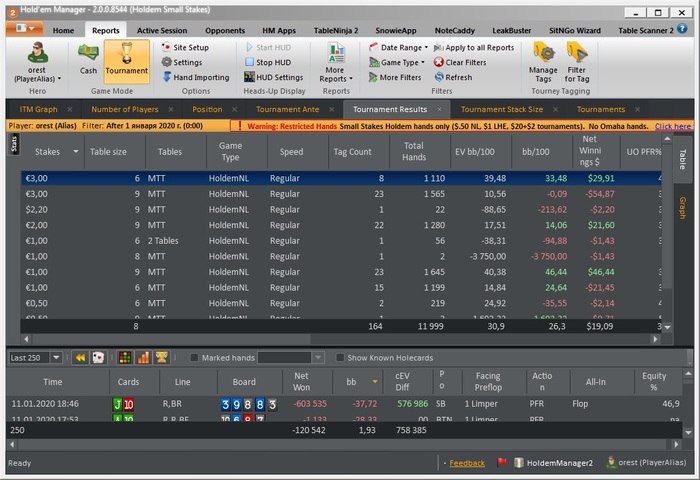
Task: Click the red flag status icon
Action: coord(502,463)
